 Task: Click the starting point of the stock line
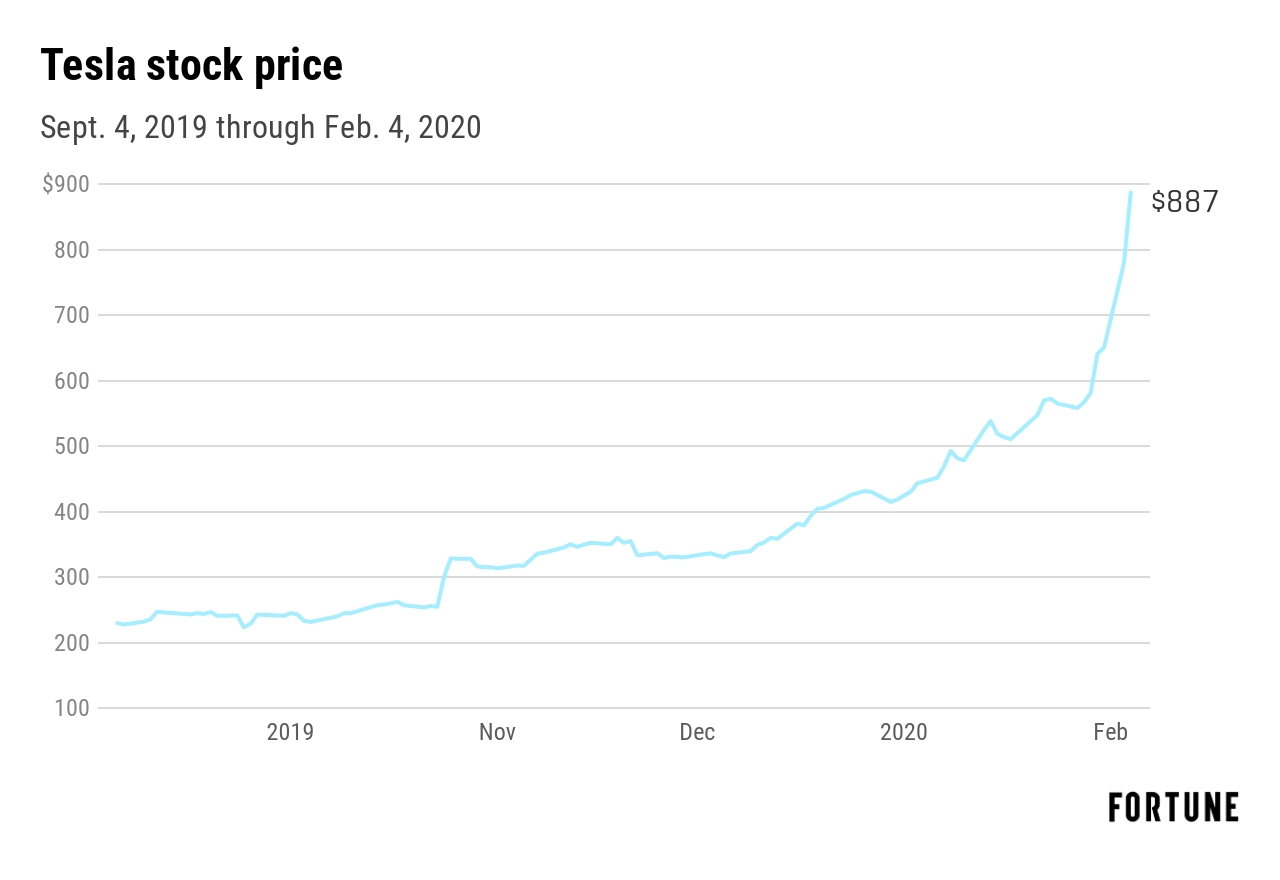tap(117, 623)
